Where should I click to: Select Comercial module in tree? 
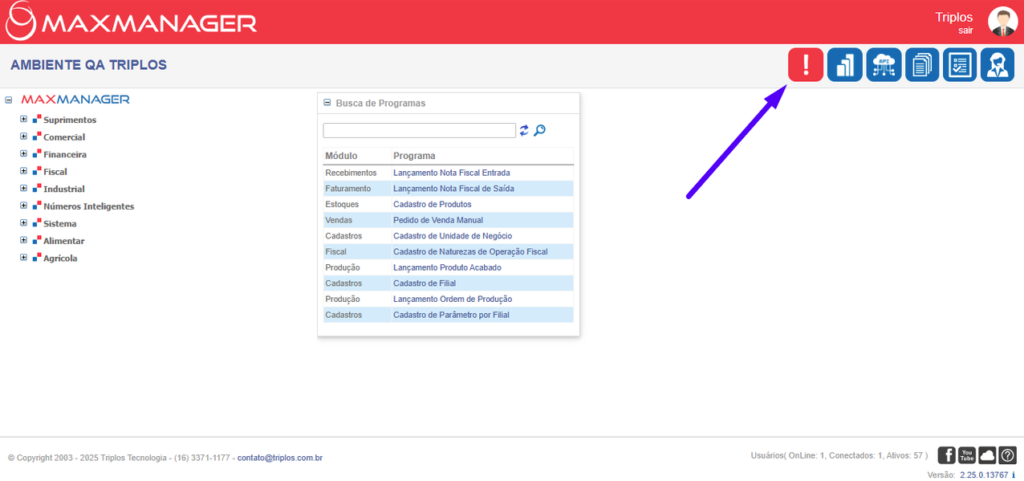click(x=64, y=137)
